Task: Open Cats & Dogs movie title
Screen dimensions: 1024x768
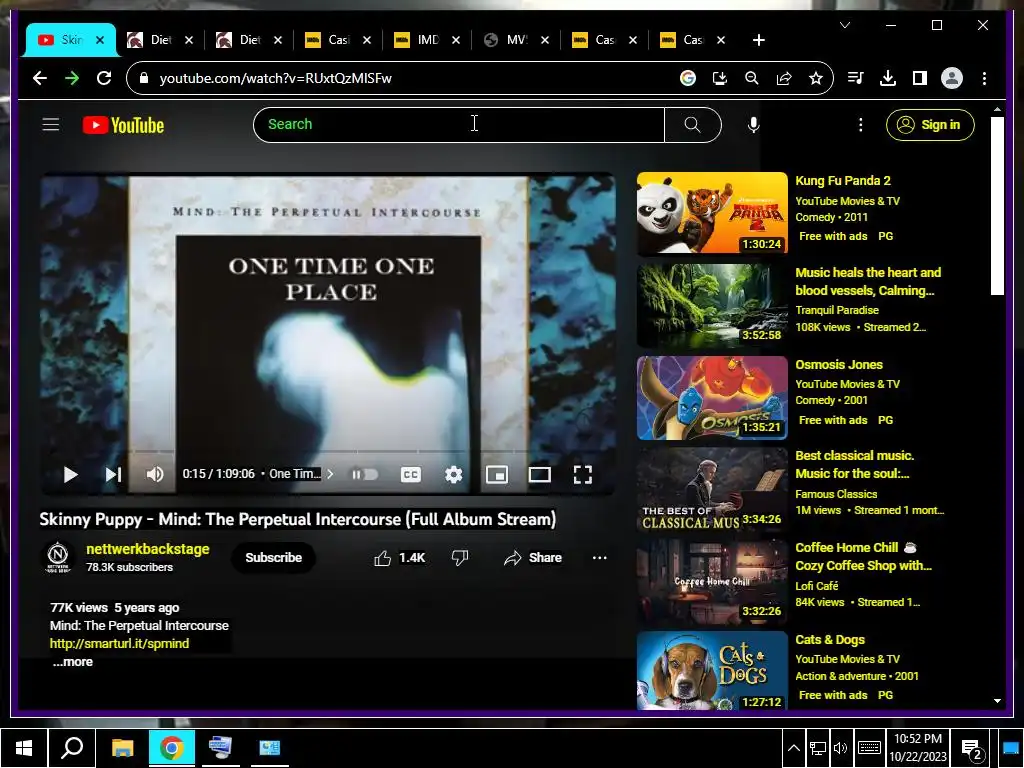Action: (x=830, y=640)
